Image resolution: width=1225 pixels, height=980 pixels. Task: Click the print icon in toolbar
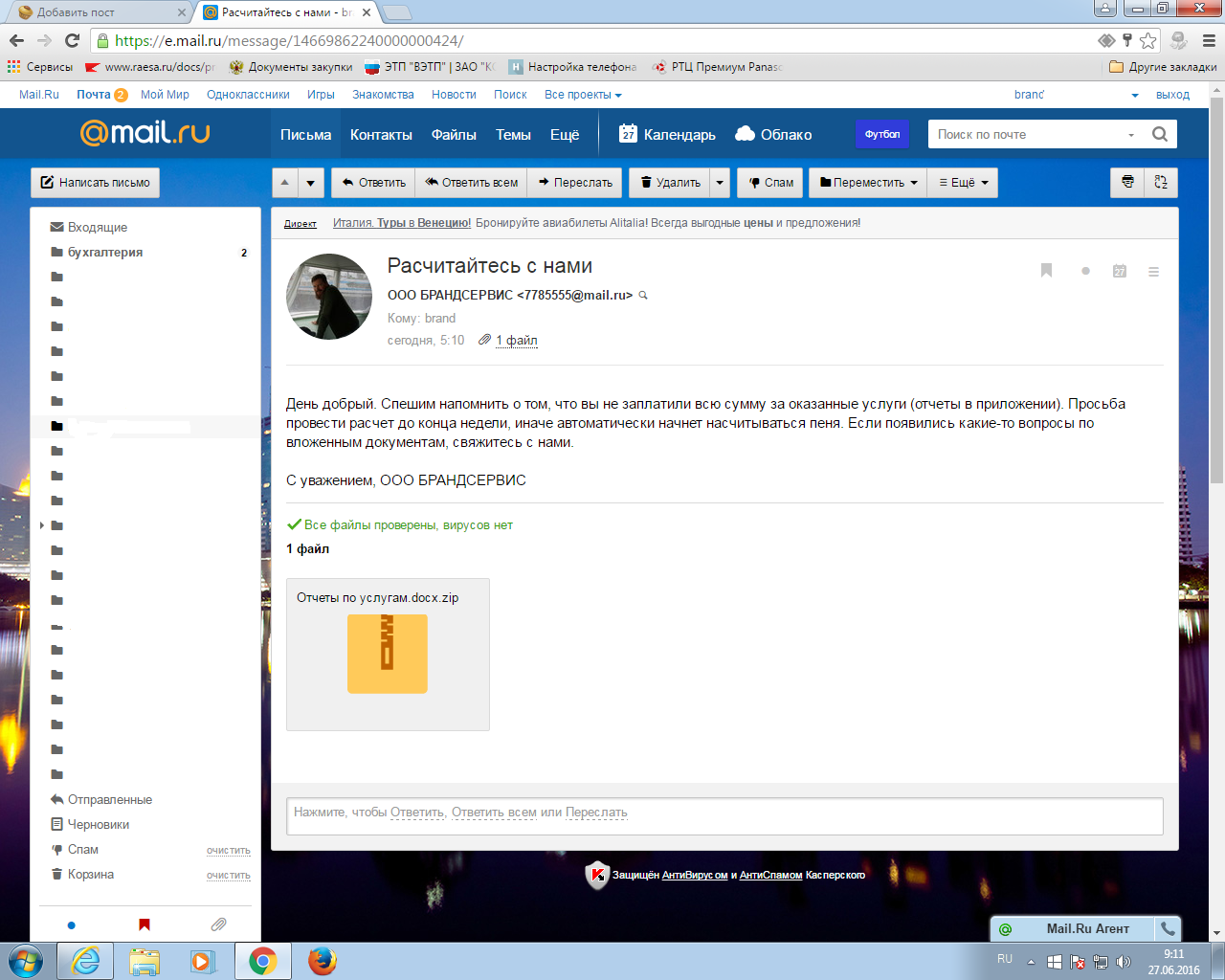(x=1127, y=183)
